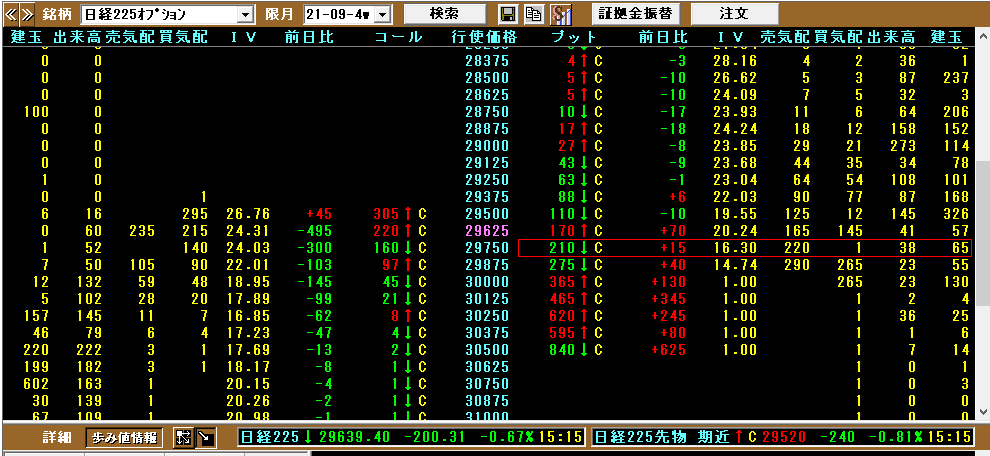Image resolution: width=990 pixels, height=456 pixels.
Task: Click the grid cursor icon beside 歩み値情報
Action: point(183,437)
